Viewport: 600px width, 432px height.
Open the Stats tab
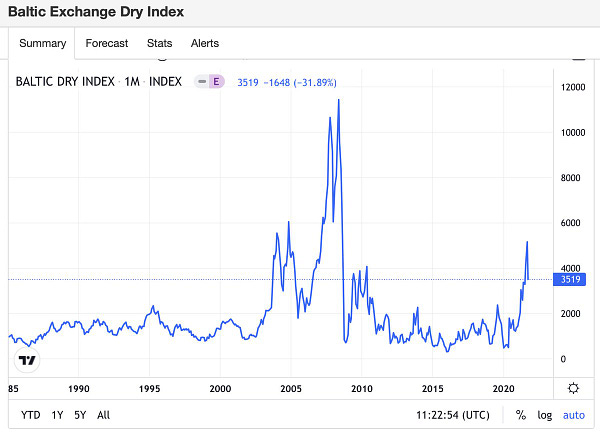(x=160, y=43)
